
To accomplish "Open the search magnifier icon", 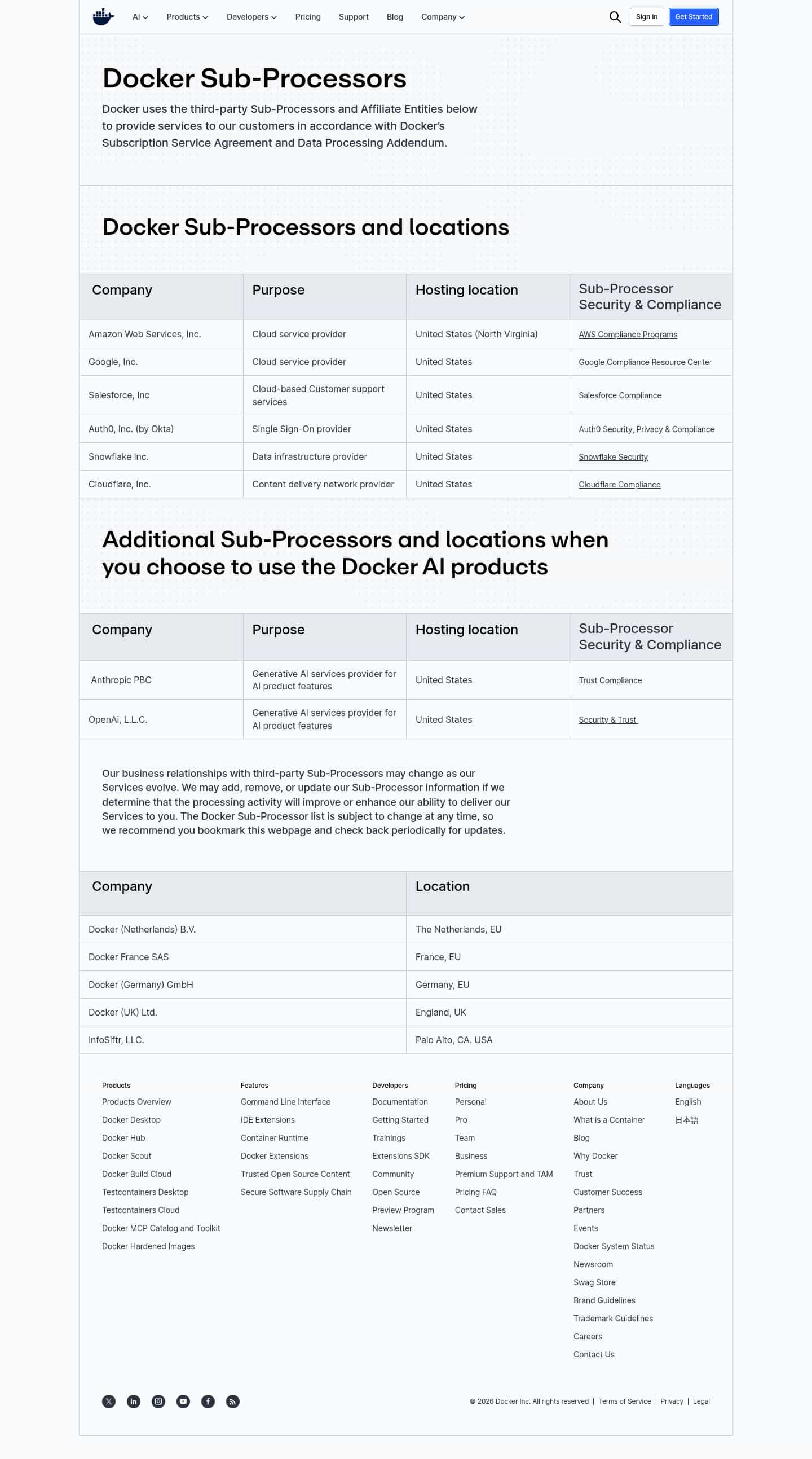I will point(615,17).
